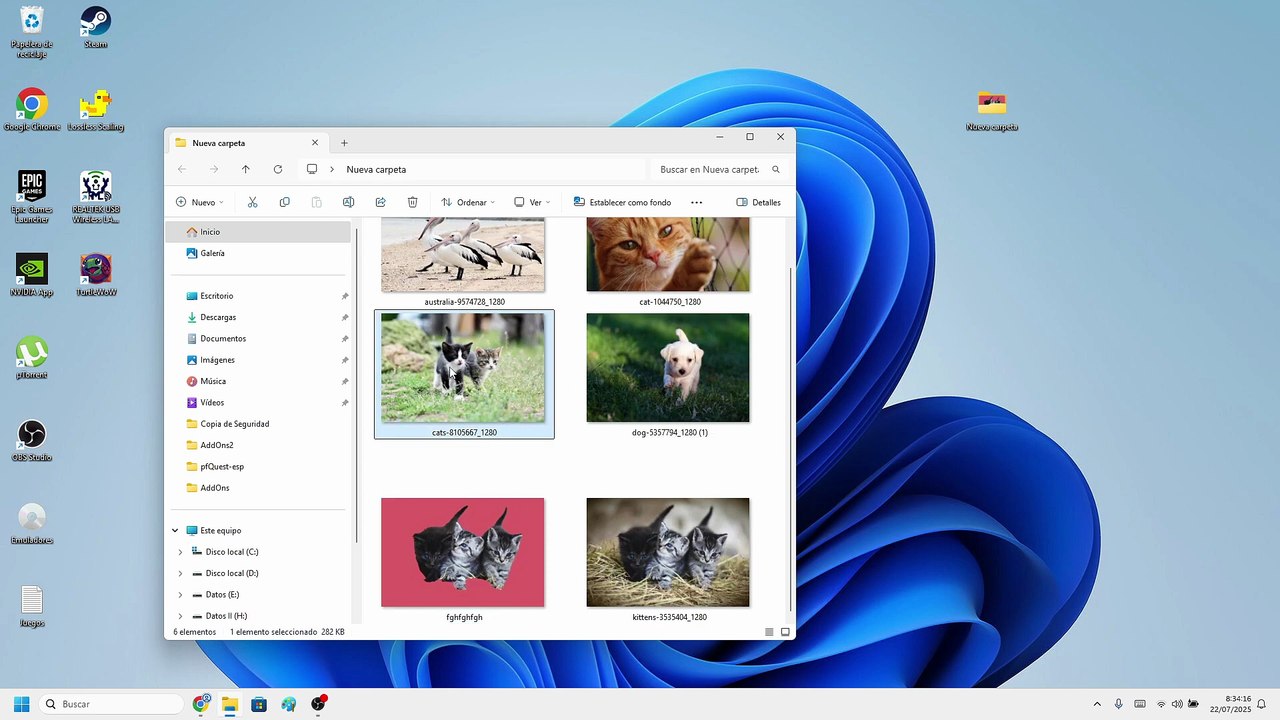Select the REALTEK USB Wireless desktop icon
Screen dimensions: 1280x720
click(x=95, y=197)
